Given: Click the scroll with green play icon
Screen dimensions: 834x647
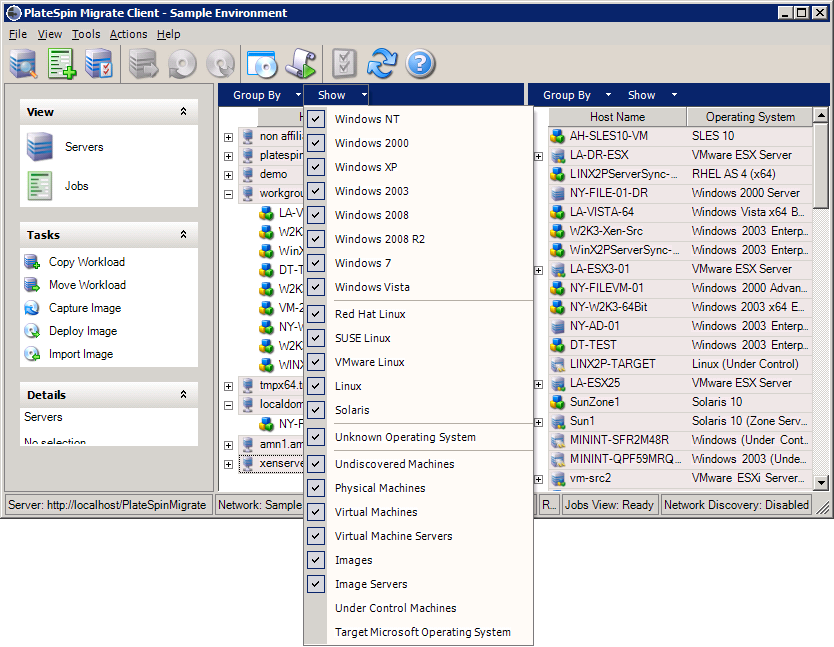Looking at the screenshot, I should tap(300, 64).
